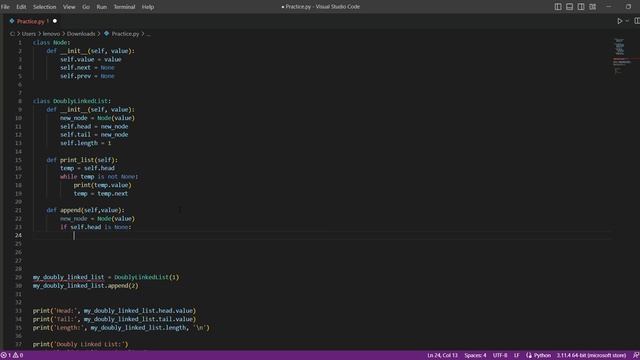Open the Edit menu
This screenshot has height=360, width=640.
tap(21, 7)
